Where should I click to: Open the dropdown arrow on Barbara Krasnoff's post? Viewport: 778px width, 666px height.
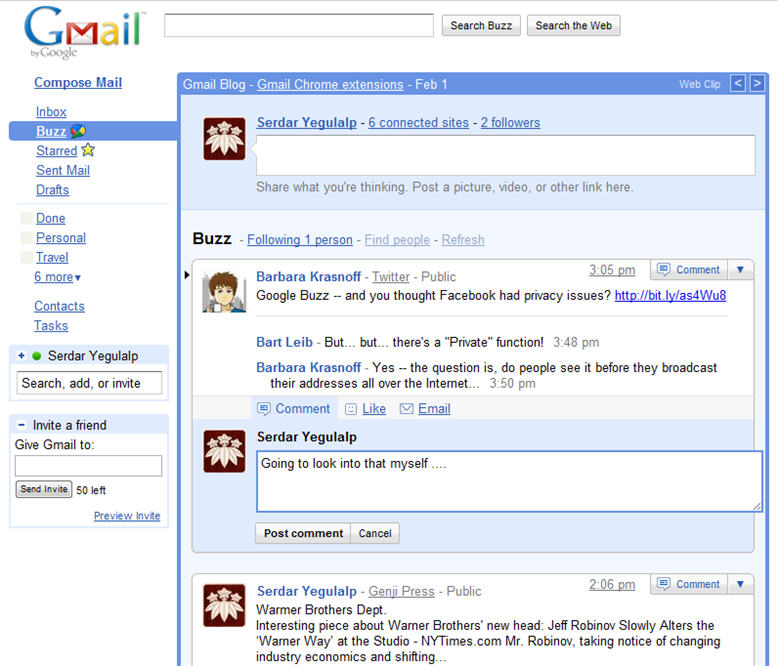pos(740,269)
